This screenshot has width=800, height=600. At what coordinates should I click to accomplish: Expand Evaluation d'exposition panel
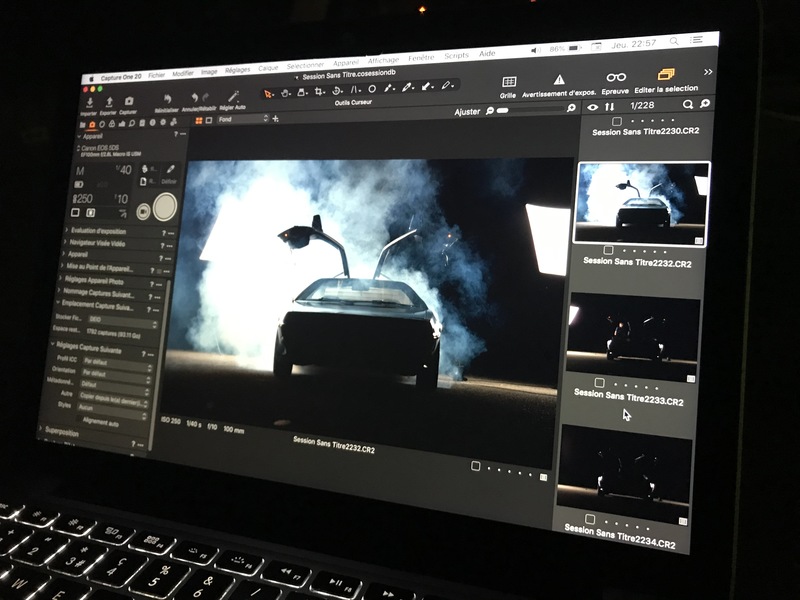[67, 230]
